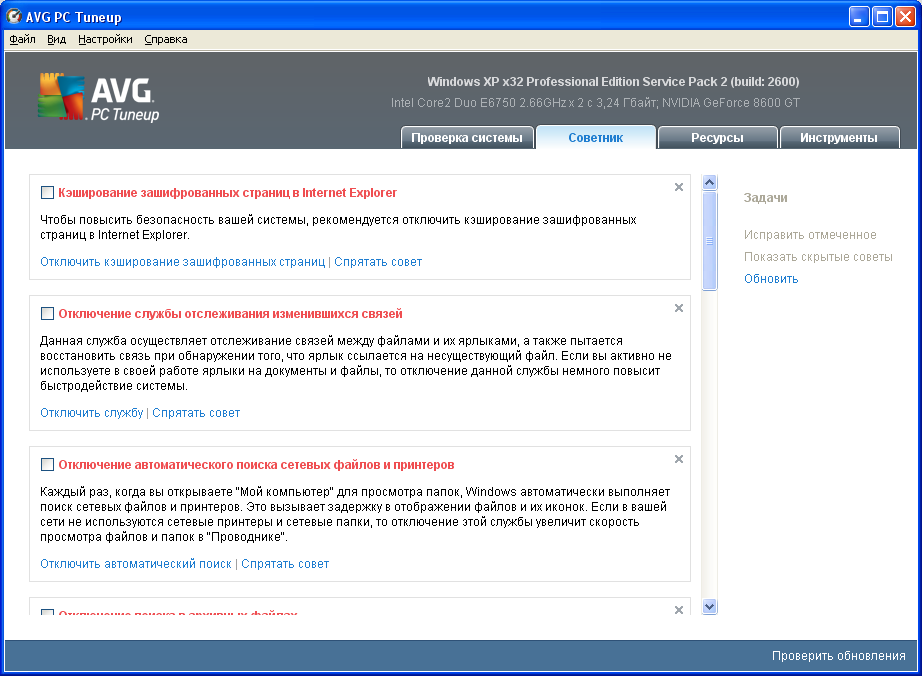Click Показать скрытые советы task

click(x=818, y=257)
